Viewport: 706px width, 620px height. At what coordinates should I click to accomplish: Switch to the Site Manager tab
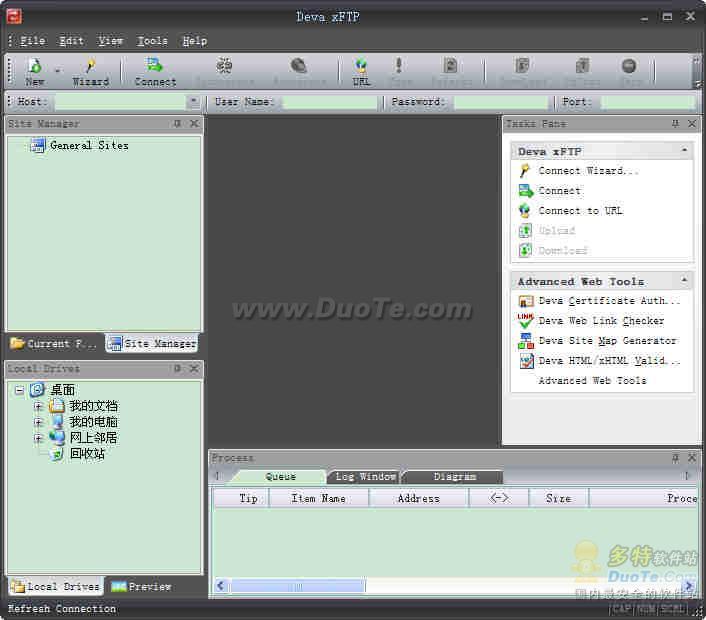tap(152, 344)
